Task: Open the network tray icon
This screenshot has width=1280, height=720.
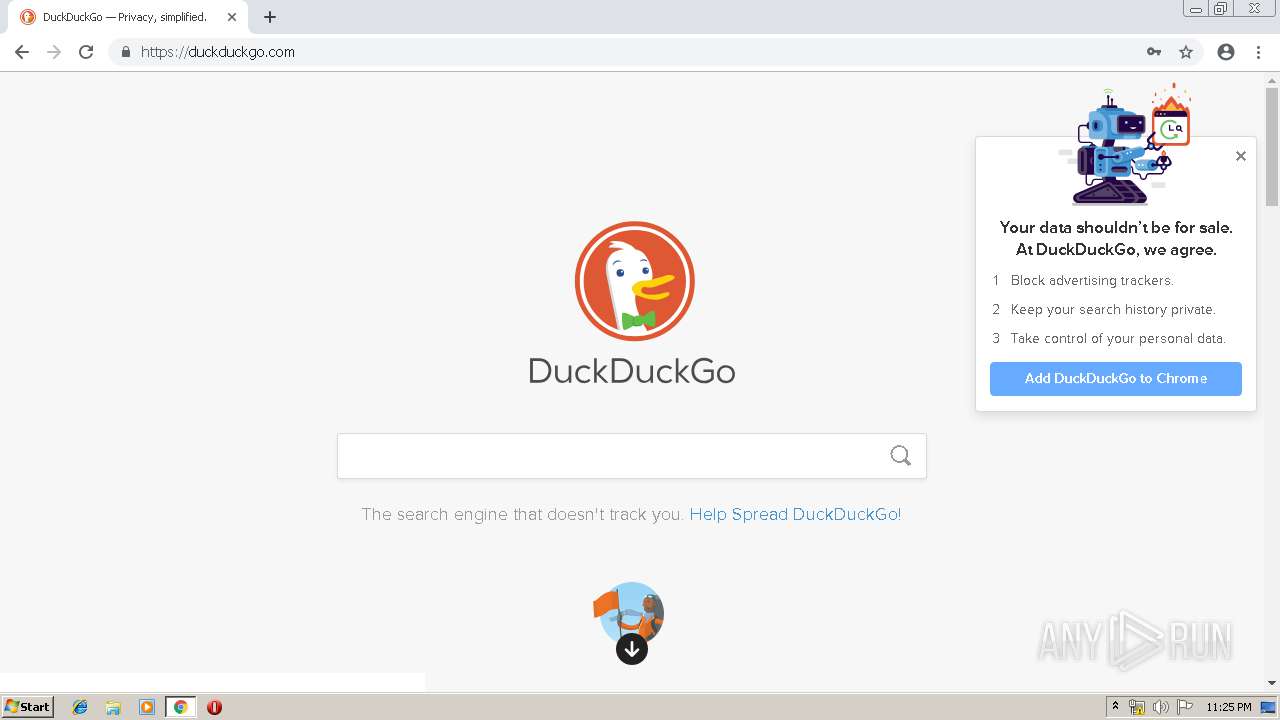Action: 1137,707
